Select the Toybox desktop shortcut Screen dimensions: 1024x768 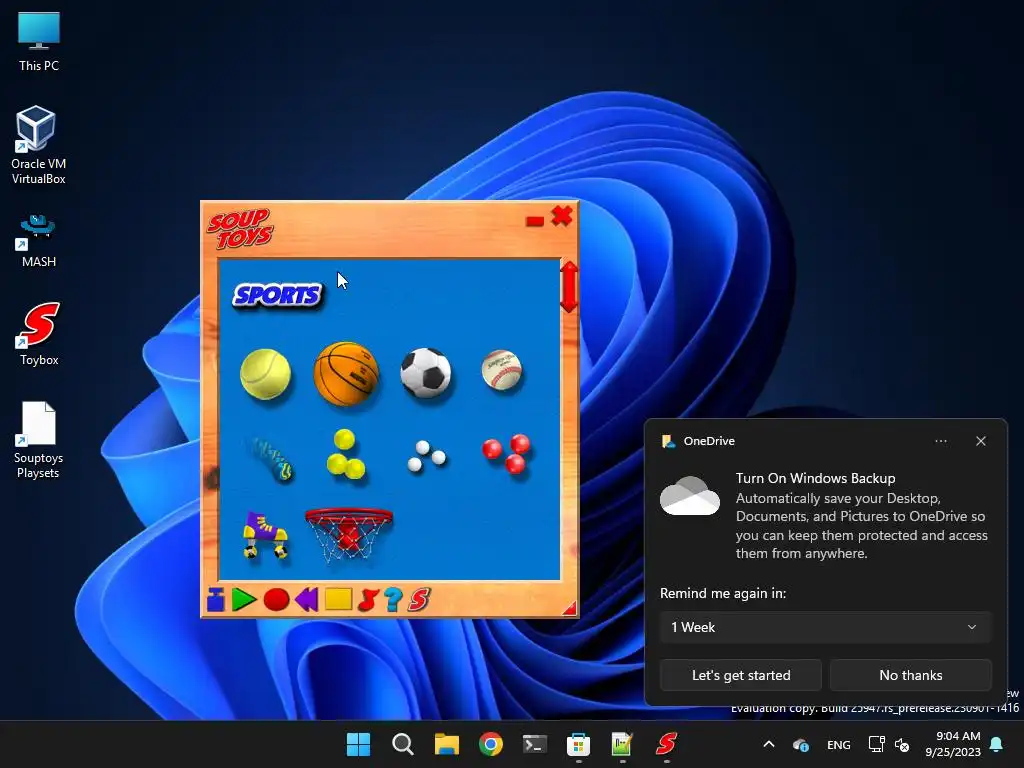pos(39,333)
